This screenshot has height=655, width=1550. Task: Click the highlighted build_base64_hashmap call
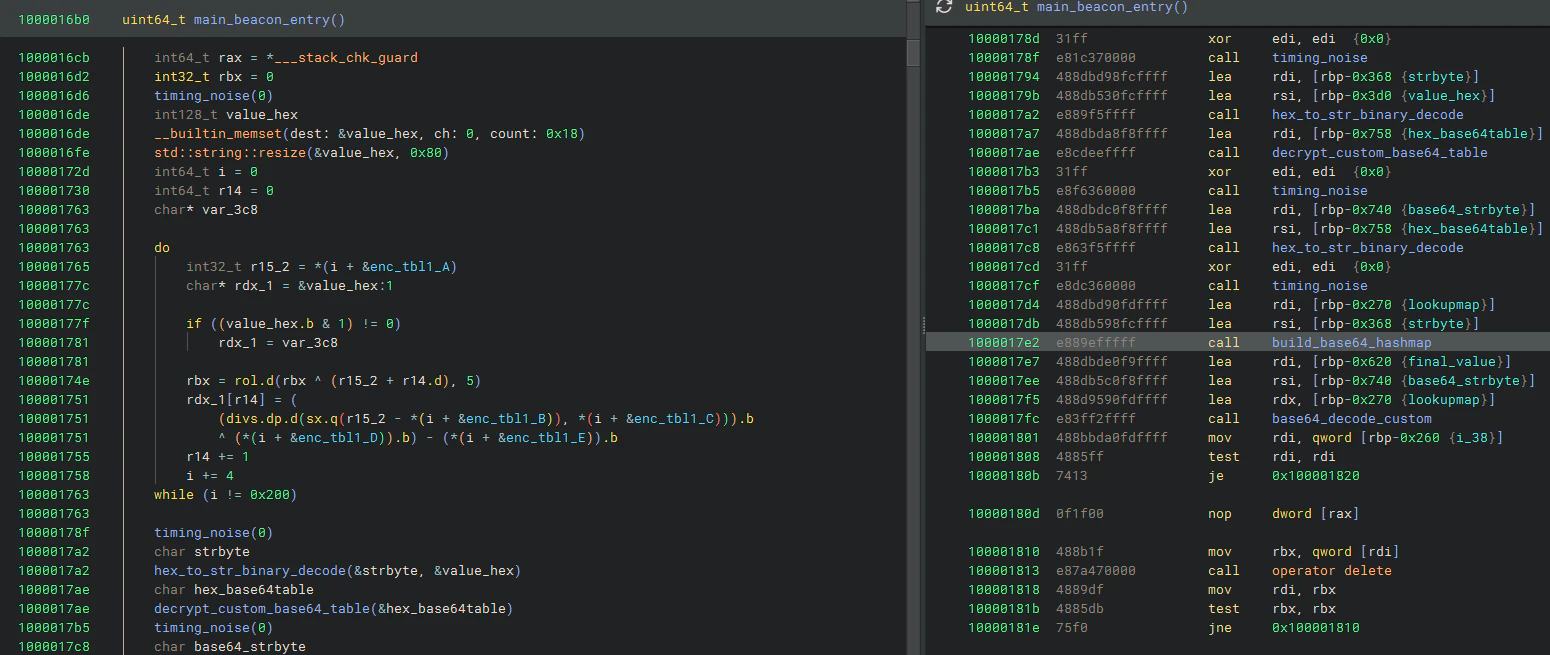1352,343
